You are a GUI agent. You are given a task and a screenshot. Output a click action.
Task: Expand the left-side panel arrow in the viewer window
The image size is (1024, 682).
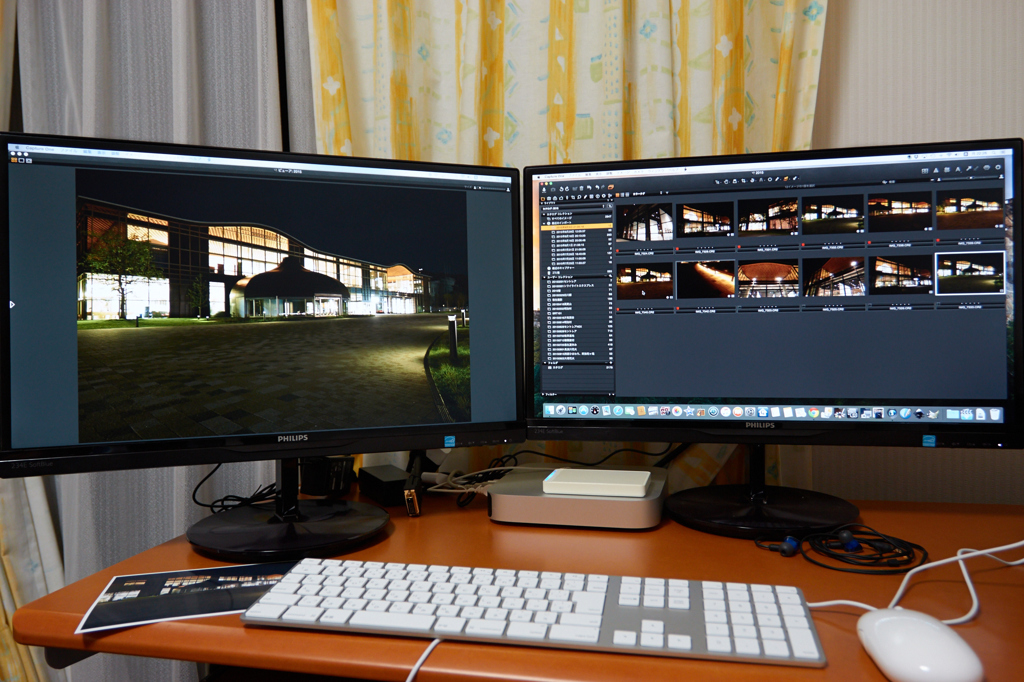[11, 303]
